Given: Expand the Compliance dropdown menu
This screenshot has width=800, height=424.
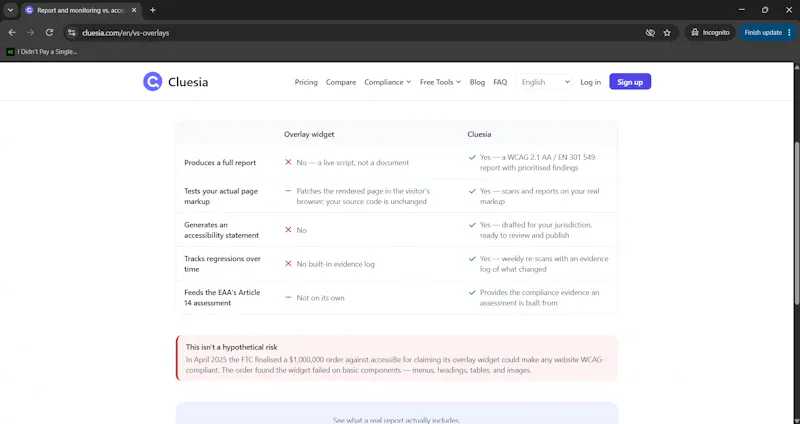Looking at the screenshot, I should pos(387,82).
